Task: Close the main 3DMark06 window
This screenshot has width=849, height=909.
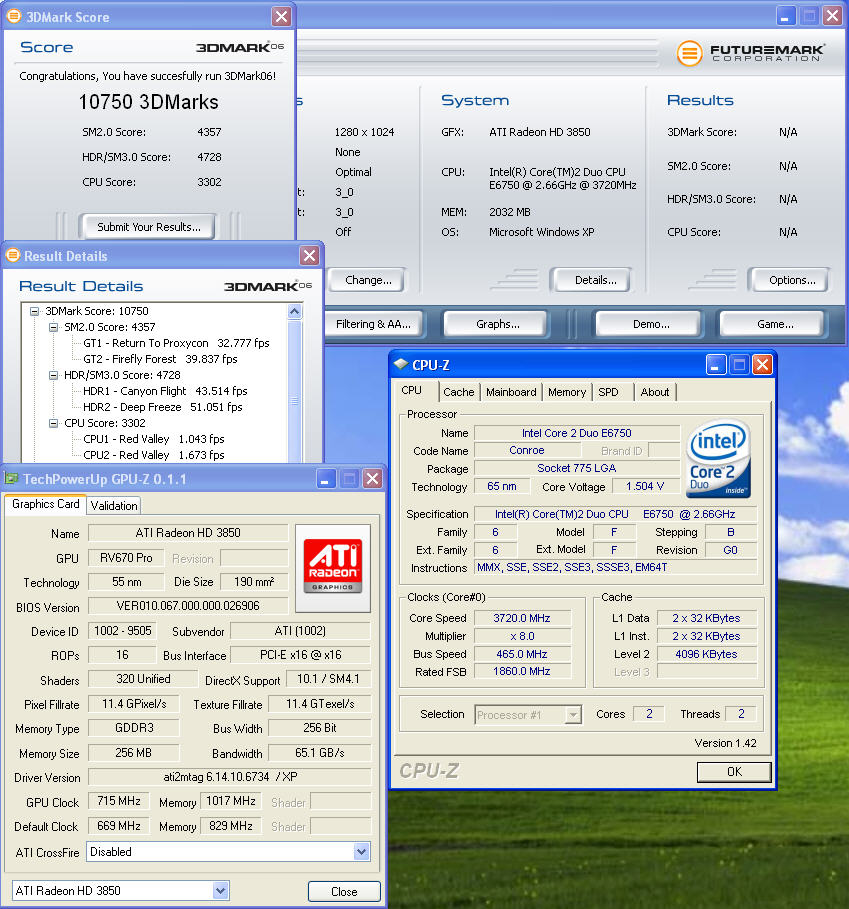Action: click(x=832, y=16)
